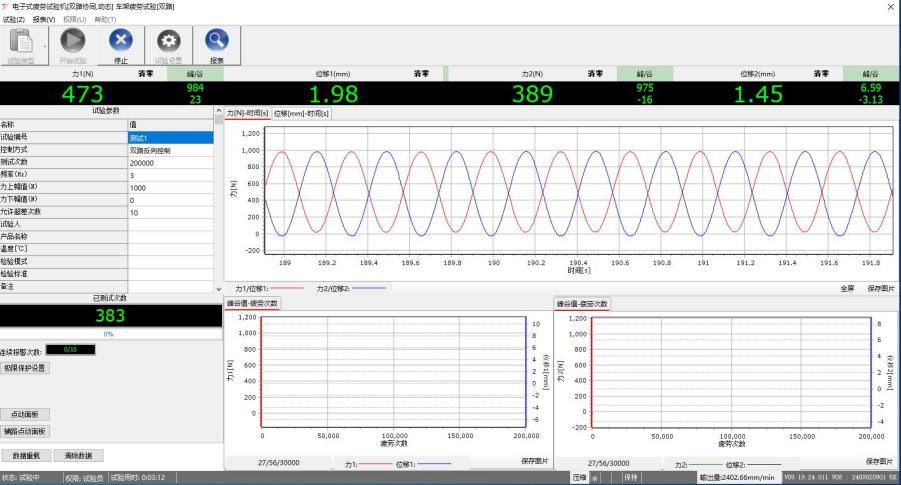Expand the dropdown arrow beside 试验类型
This screenshot has width=901, height=485.
tap(46, 45)
